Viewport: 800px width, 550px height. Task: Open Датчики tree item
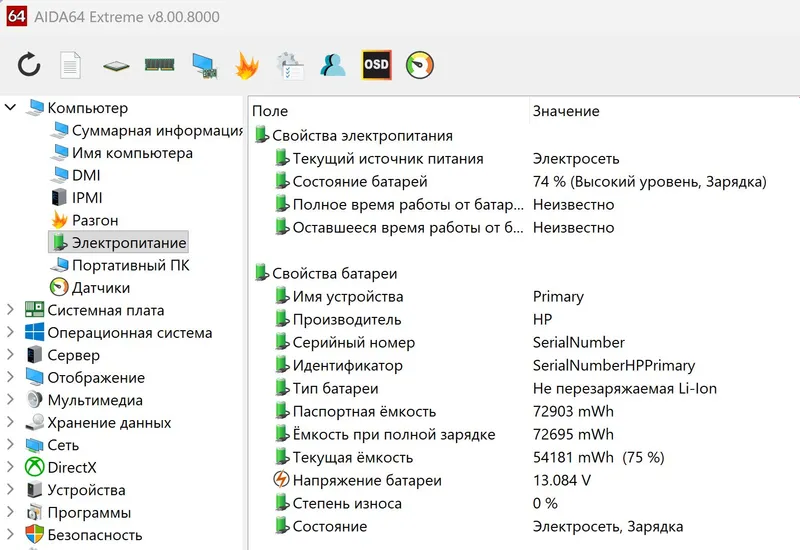pyautogui.click(x=90, y=288)
